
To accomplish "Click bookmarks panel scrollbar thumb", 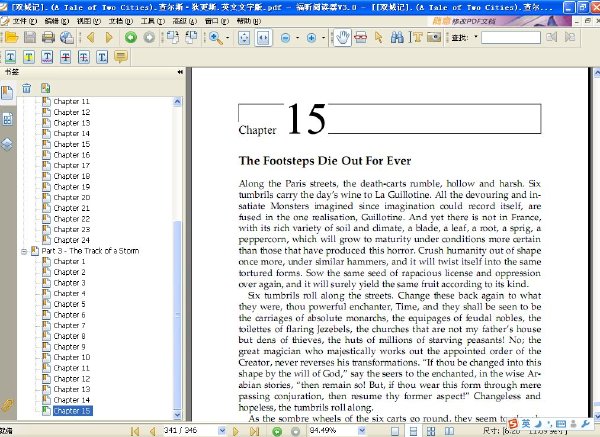I will pos(177,315).
